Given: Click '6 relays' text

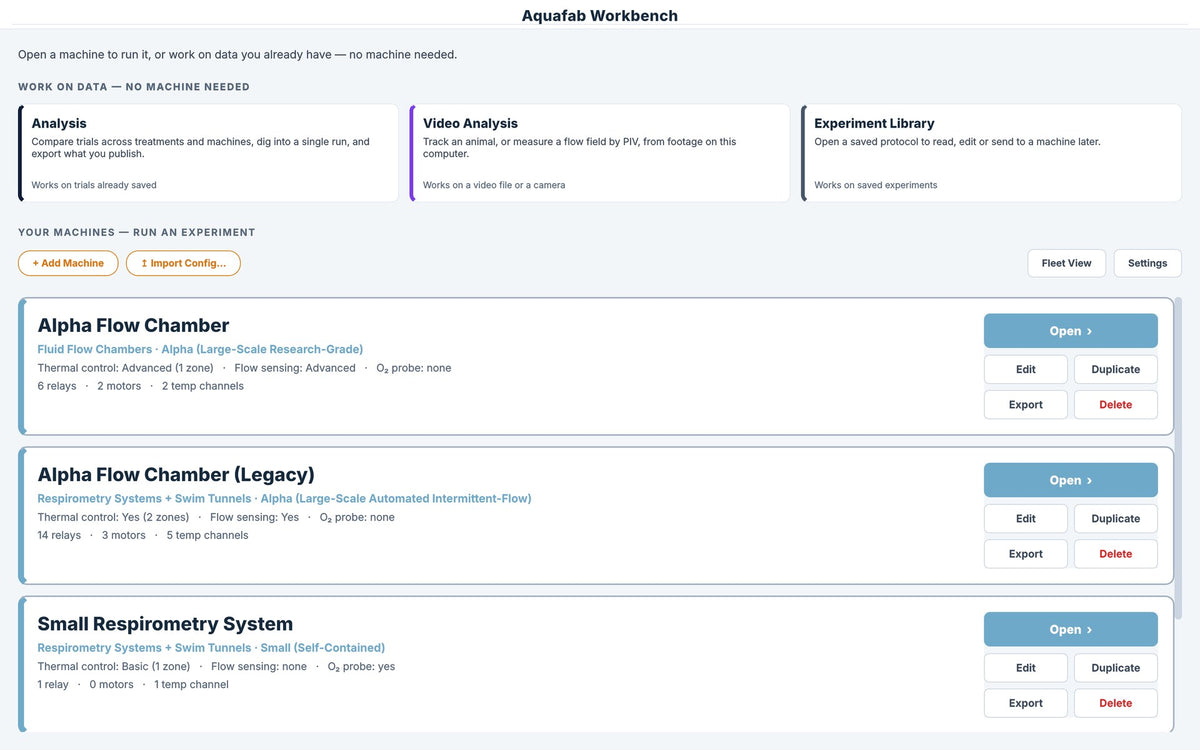Looking at the screenshot, I should coord(57,386).
